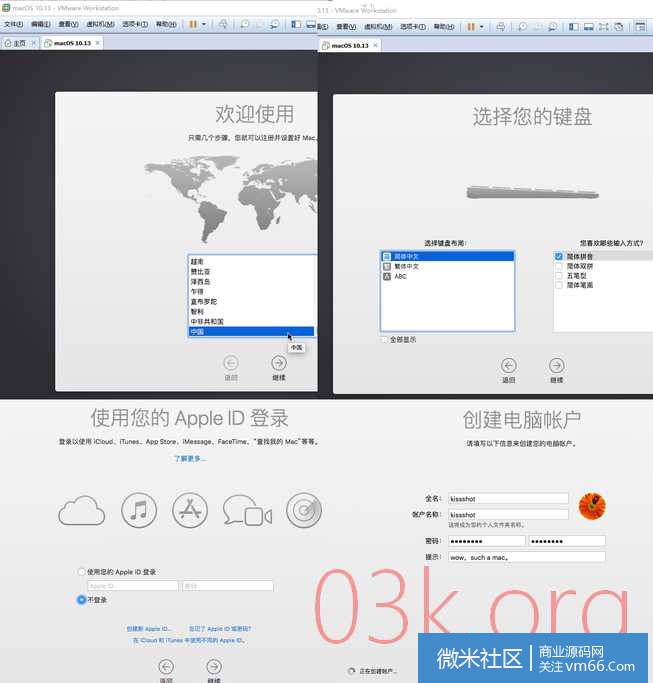This screenshot has width=653, height=683.
Task: Open 虚拟机(M) menu in the keyboard-screen VMware window
Action: click(378, 27)
